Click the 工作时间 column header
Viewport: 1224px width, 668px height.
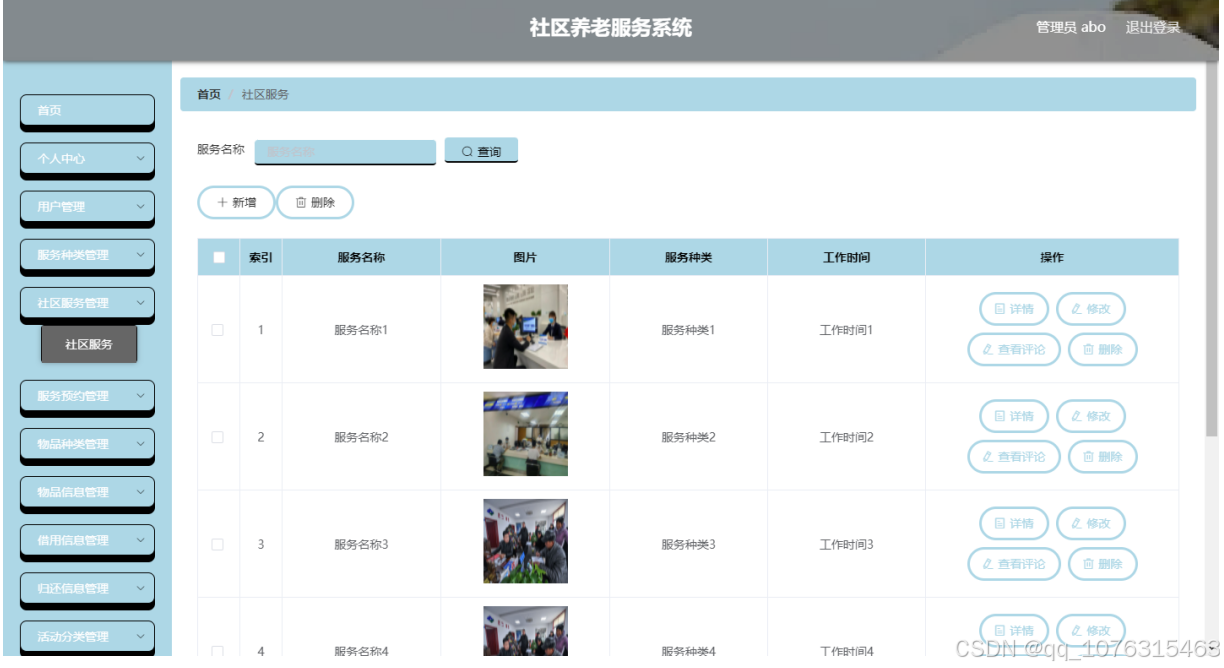[846, 257]
